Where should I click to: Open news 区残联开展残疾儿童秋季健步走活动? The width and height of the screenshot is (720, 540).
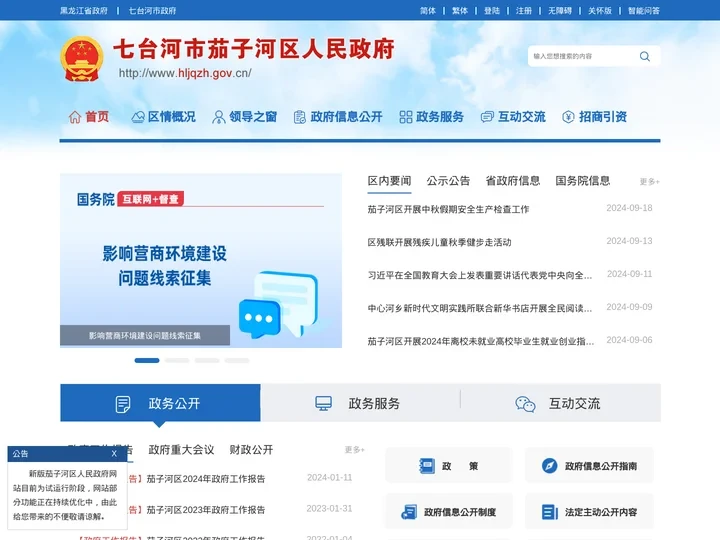click(439, 242)
